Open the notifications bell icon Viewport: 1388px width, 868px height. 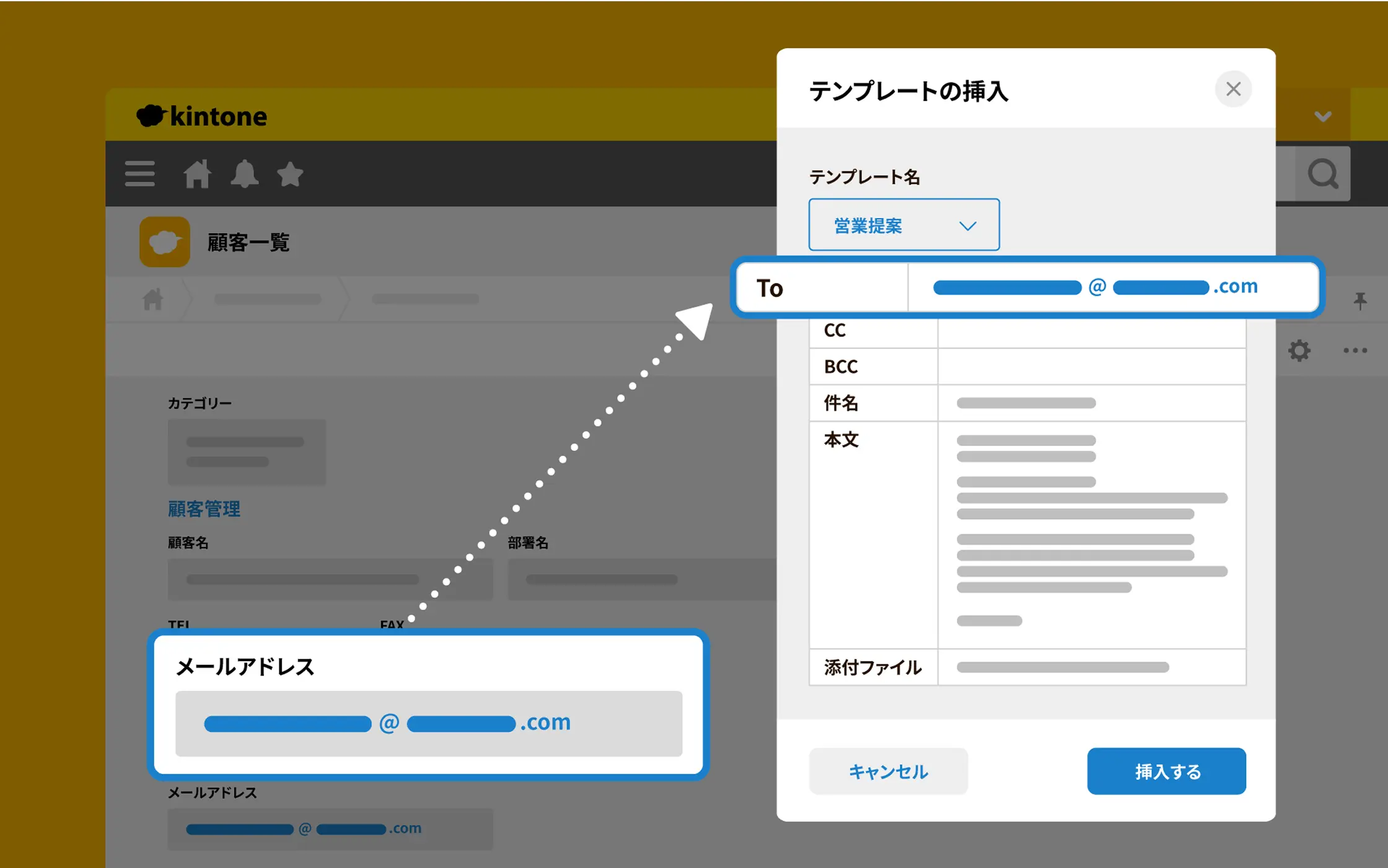[x=244, y=173]
